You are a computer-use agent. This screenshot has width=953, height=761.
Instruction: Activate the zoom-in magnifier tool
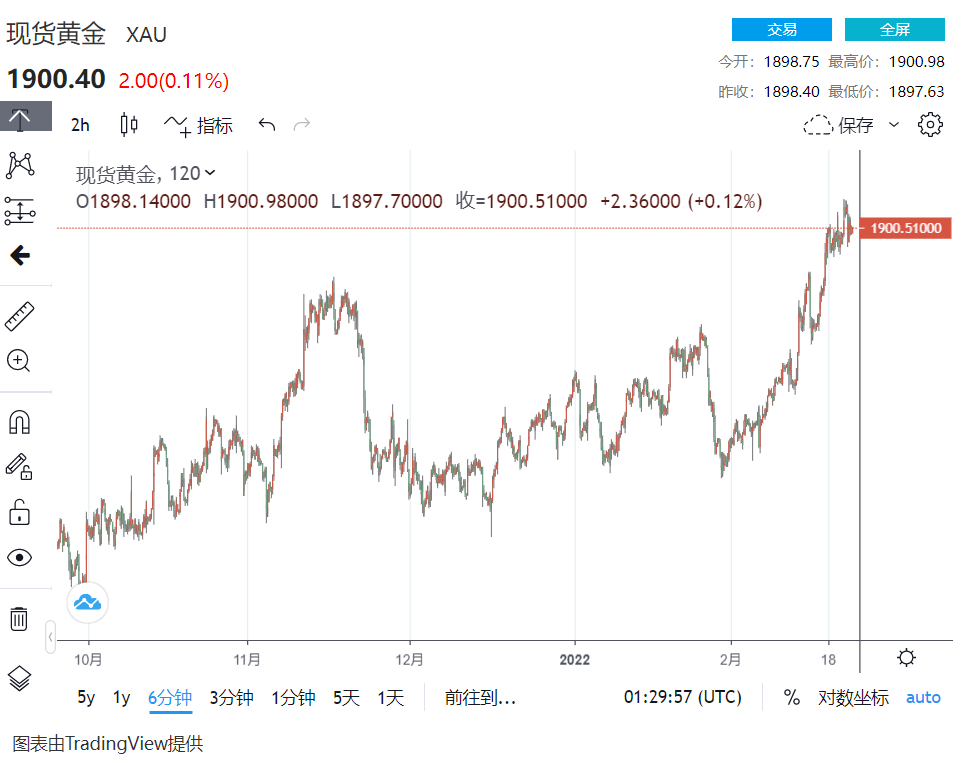19,361
